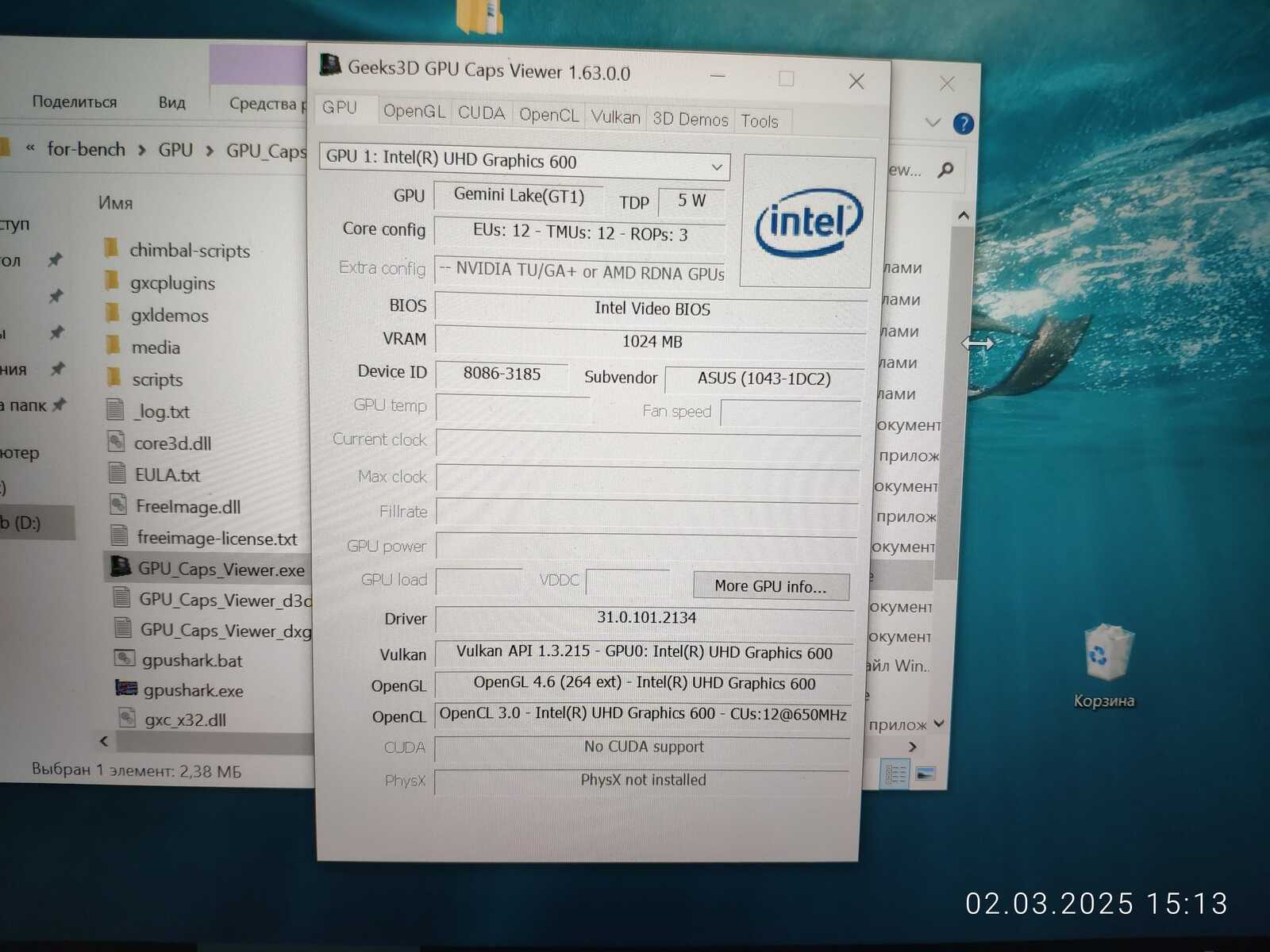This screenshot has width=1270, height=952.
Task: Select the GPU_Caps_Viewer_dxg file icon
Action: (x=122, y=628)
